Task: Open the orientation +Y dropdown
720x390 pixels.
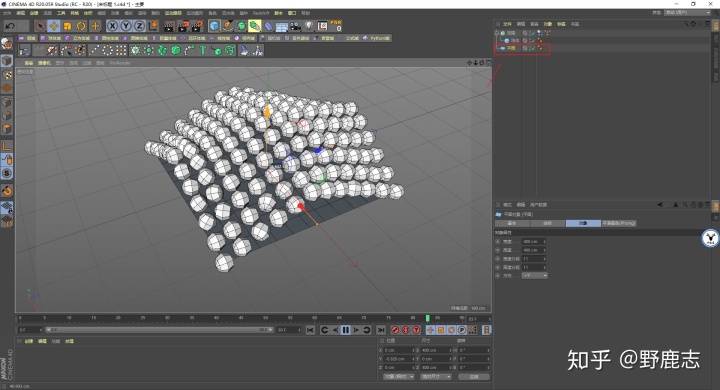Action: click(x=534, y=276)
